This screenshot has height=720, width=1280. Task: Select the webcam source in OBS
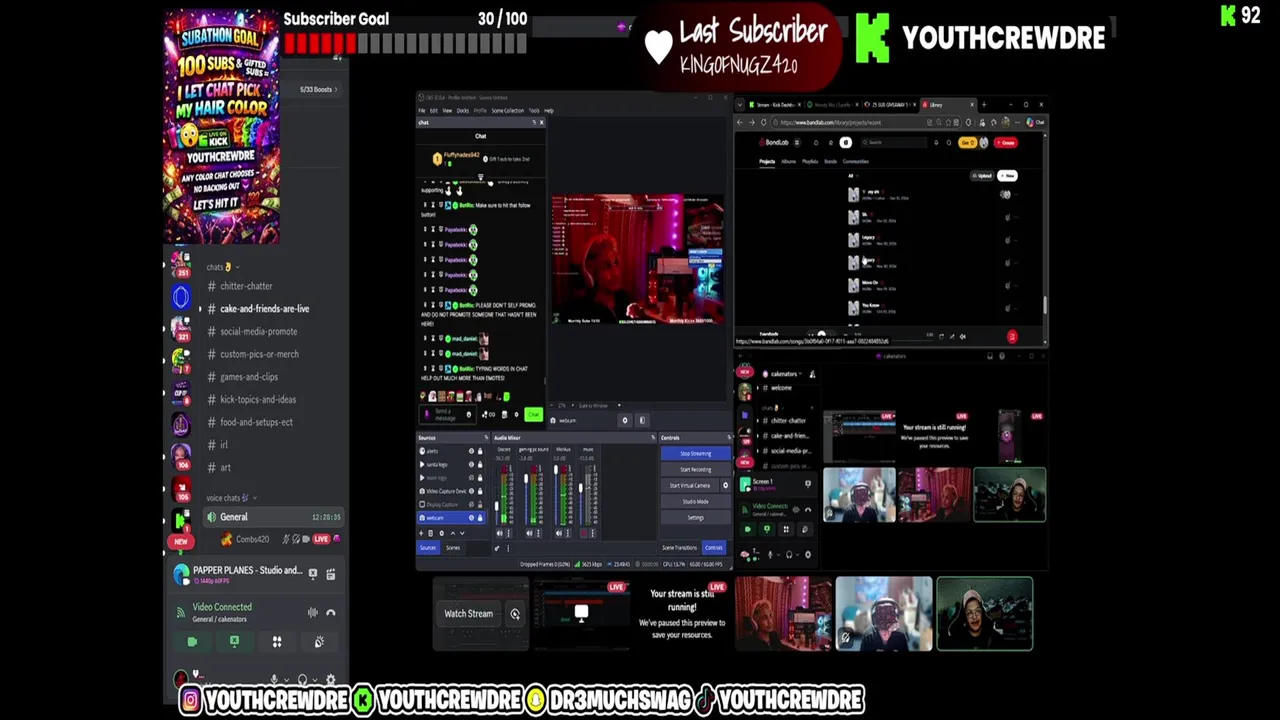(451, 518)
